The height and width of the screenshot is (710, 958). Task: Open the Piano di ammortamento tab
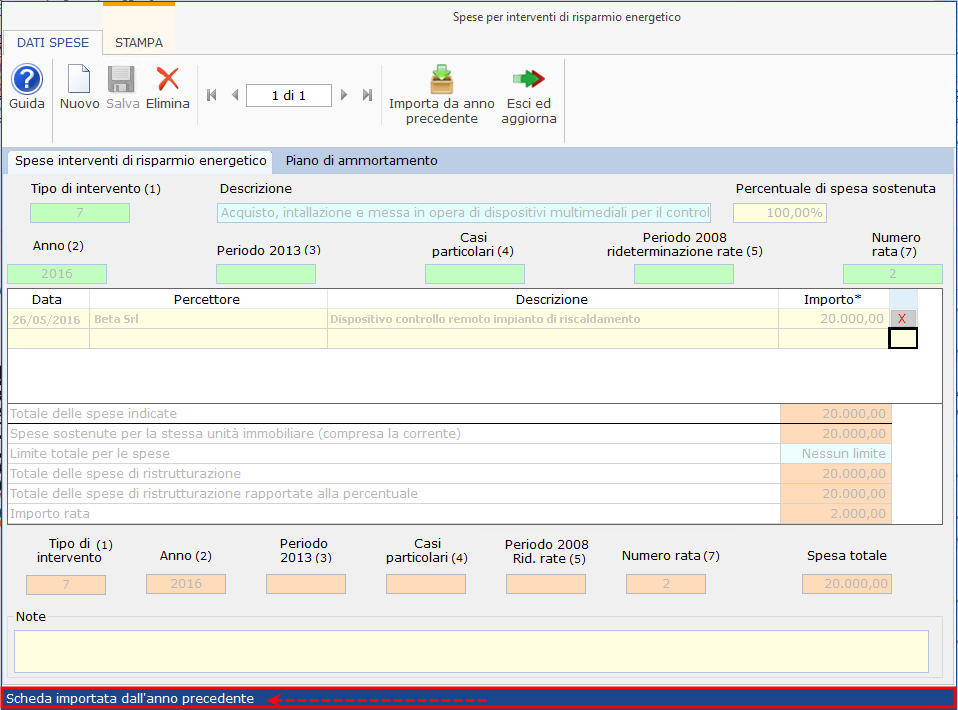tap(362, 161)
